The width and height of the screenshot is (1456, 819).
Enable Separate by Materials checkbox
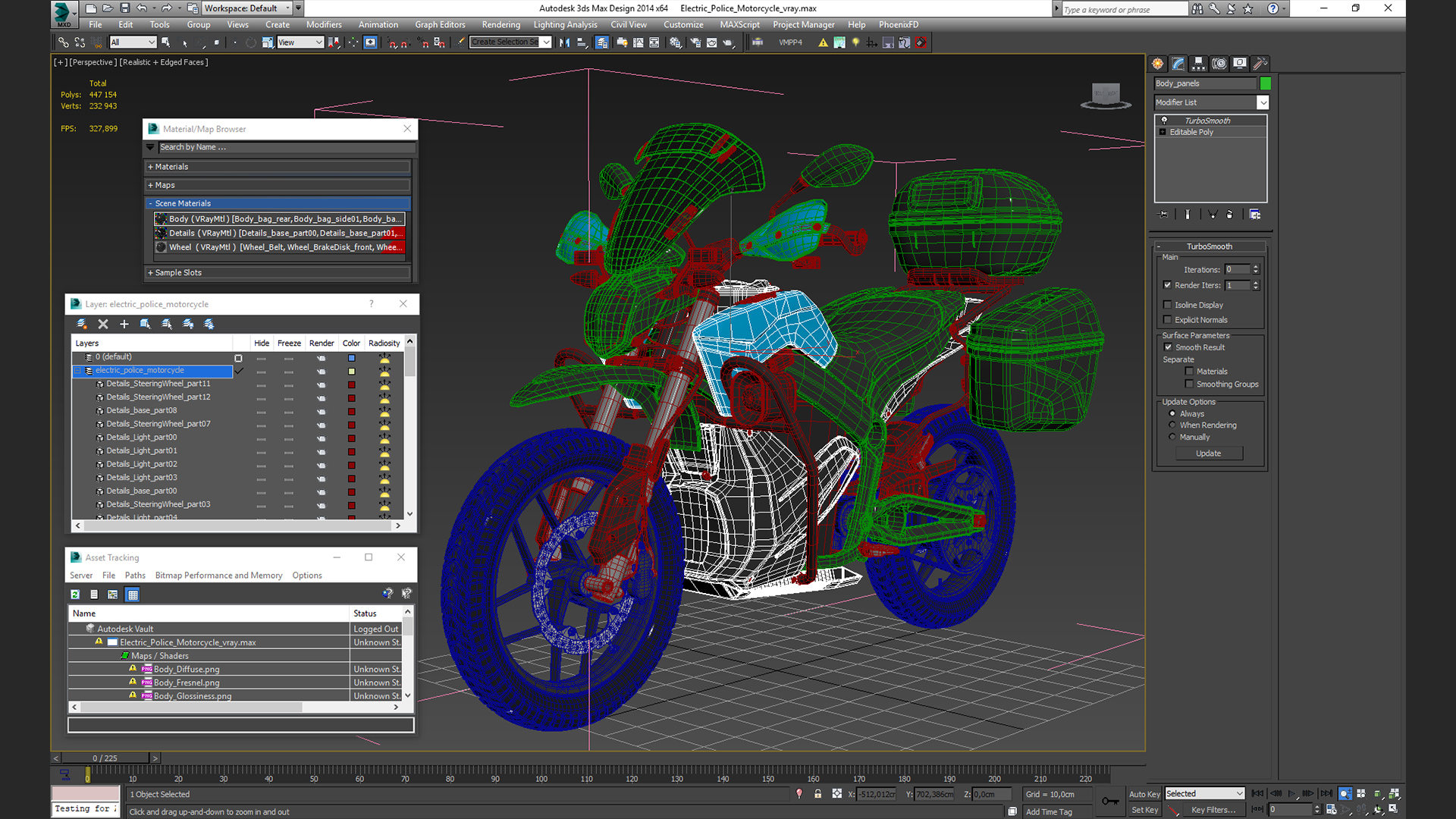point(1189,372)
